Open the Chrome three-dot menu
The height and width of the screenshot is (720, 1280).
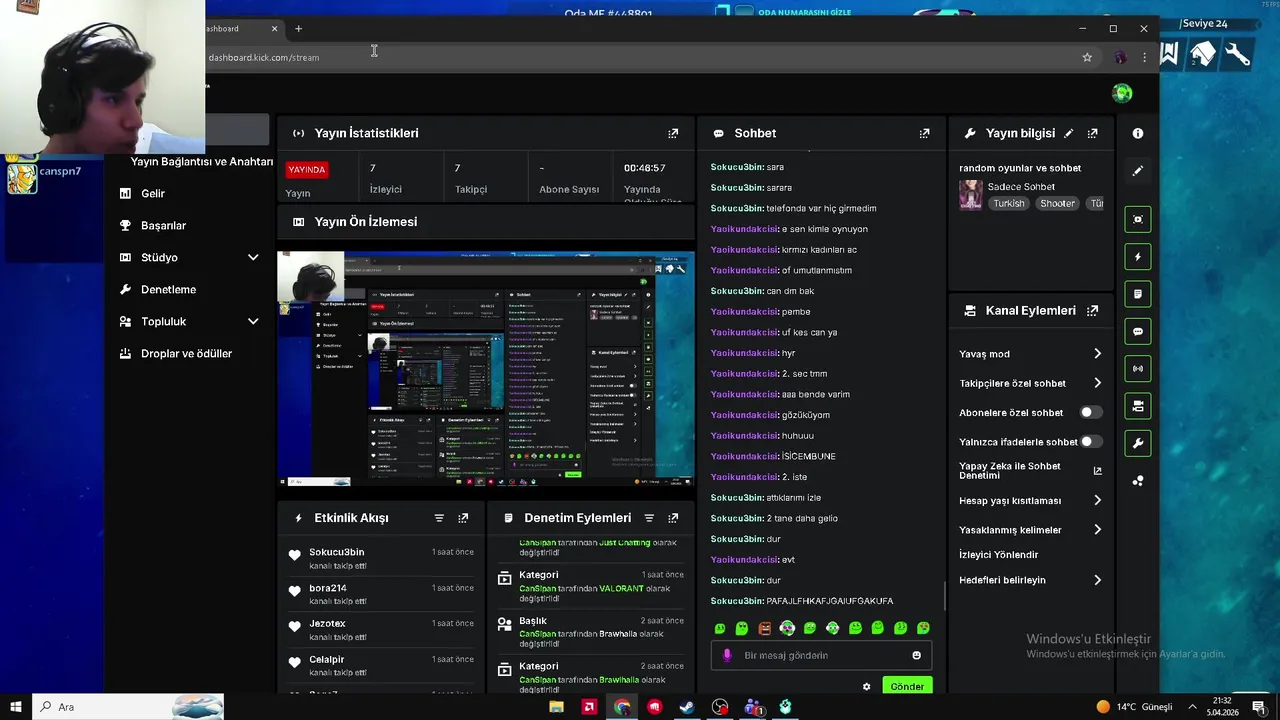click(1145, 57)
